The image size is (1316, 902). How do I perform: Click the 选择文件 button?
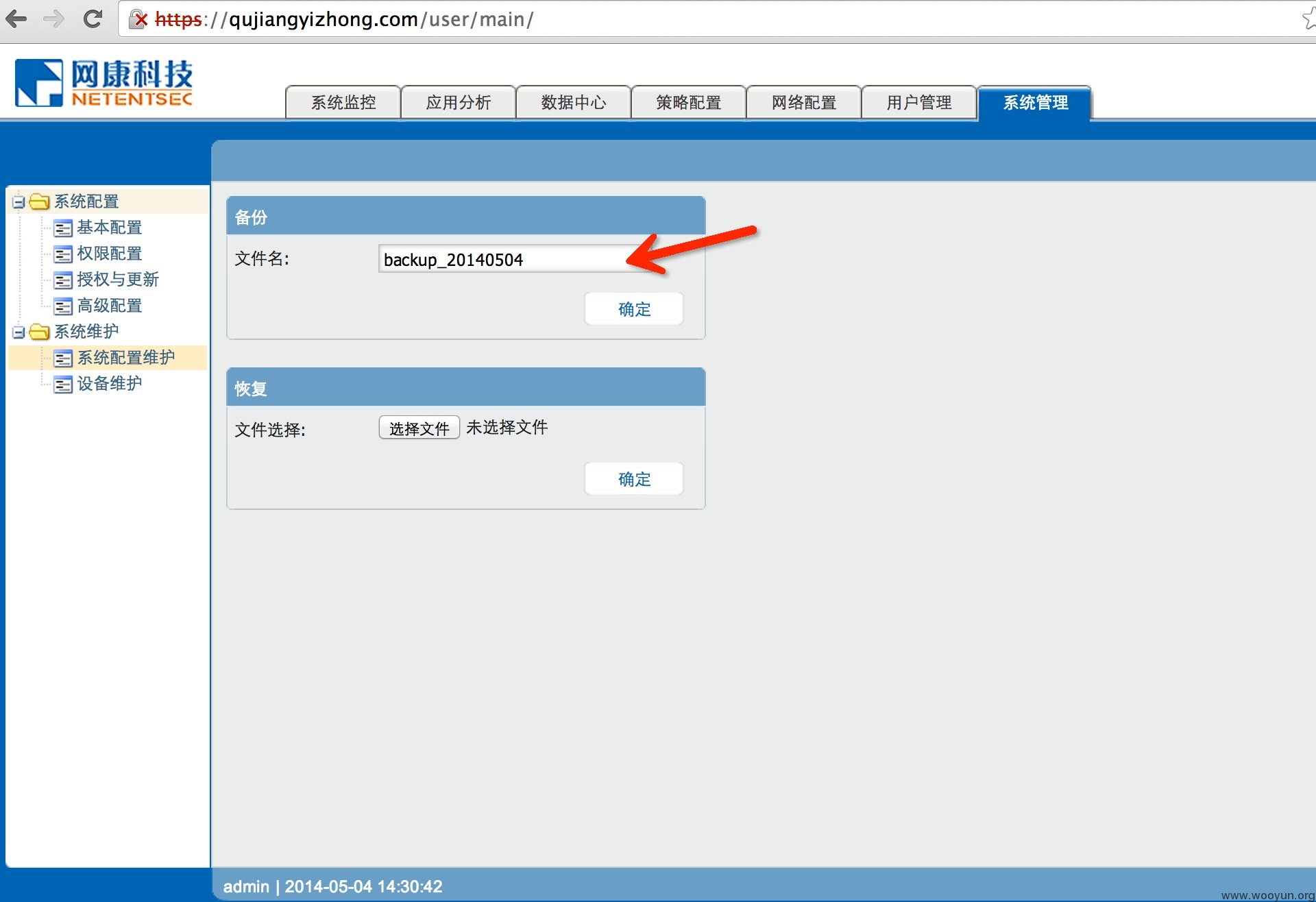tap(419, 428)
